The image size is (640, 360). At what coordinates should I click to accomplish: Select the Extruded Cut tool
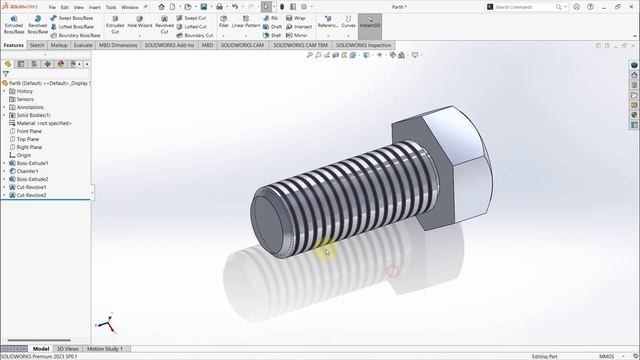point(115,25)
